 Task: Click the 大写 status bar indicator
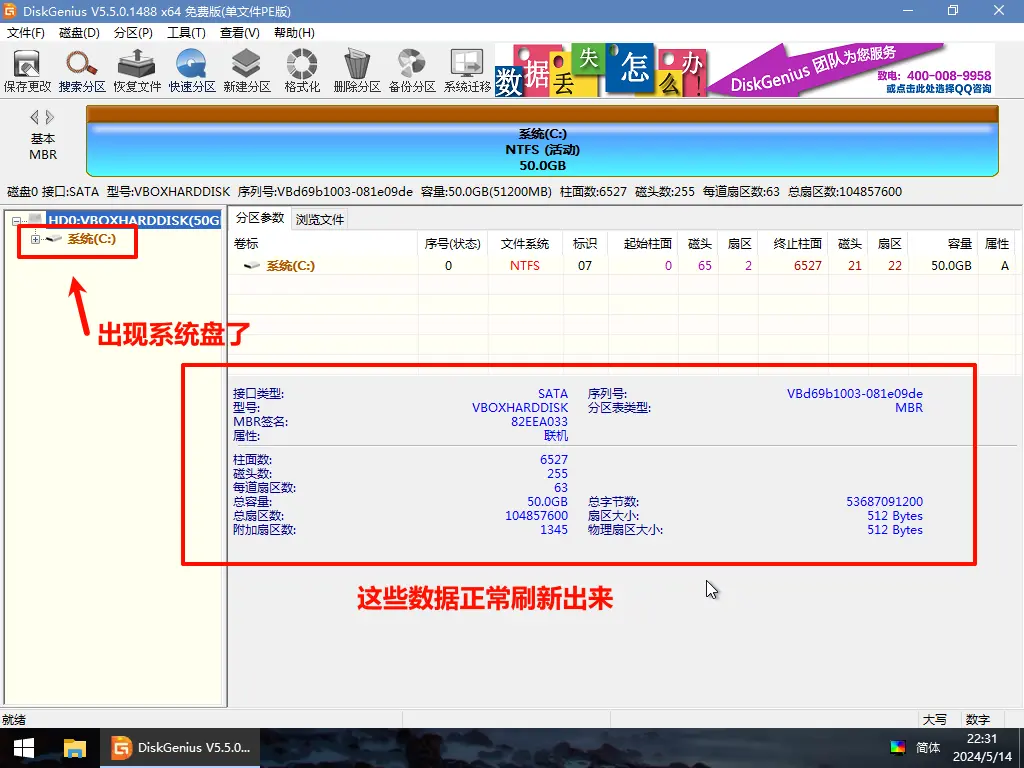(x=935, y=720)
